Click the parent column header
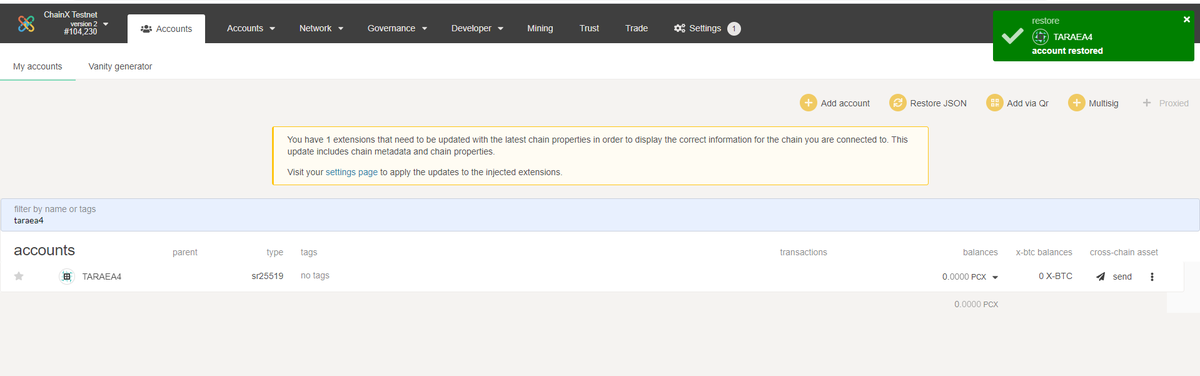This screenshot has width=1200, height=376. coord(185,252)
